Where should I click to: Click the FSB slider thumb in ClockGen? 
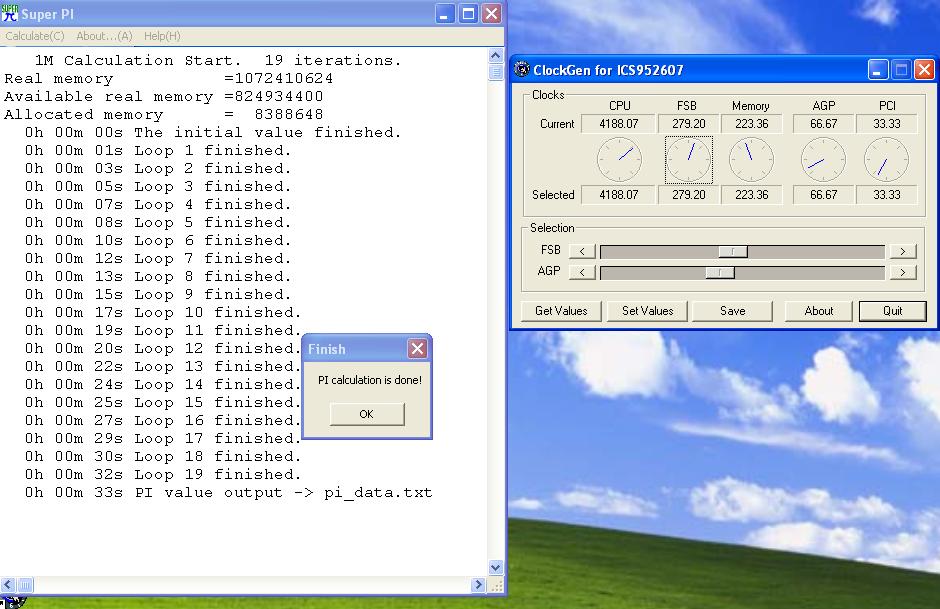733,252
